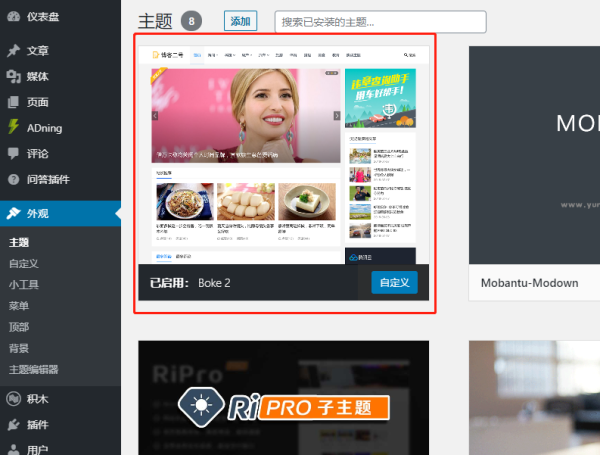Click the Pages icon in sidebar
The image size is (600, 455).
13,102
